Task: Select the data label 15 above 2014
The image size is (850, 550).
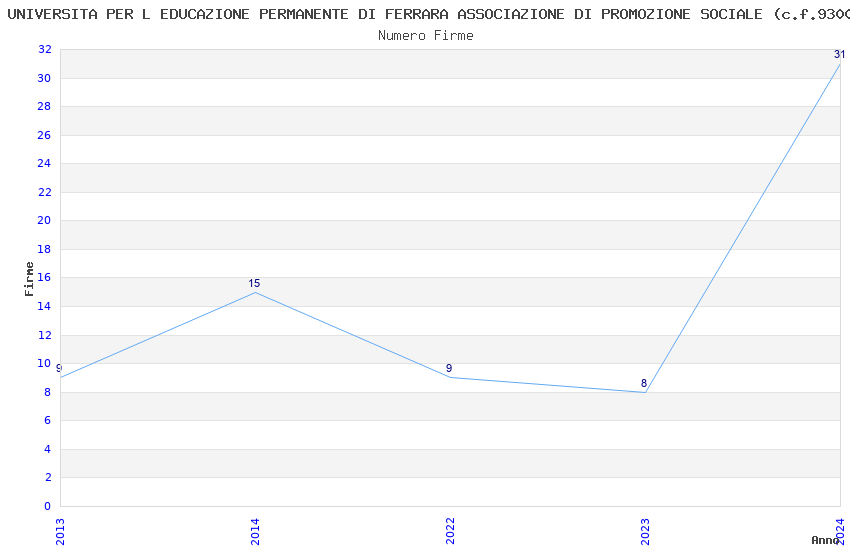Action: click(x=254, y=283)
